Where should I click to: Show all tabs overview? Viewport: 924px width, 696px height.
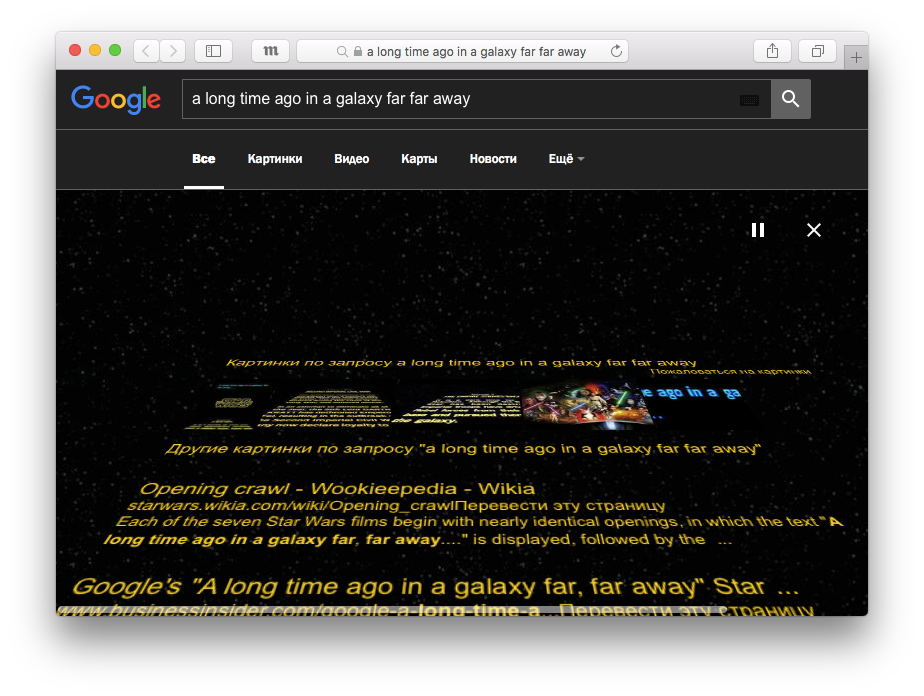[817, 51]
